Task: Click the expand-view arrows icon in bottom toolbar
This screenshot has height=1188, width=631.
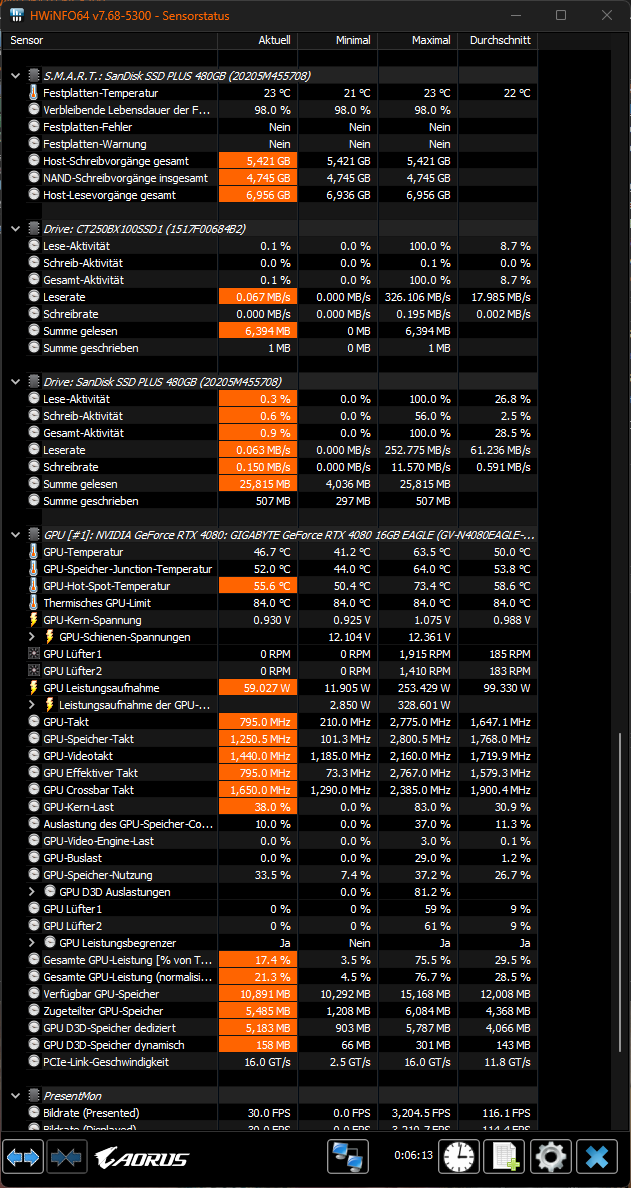Action: [23, 1157]
